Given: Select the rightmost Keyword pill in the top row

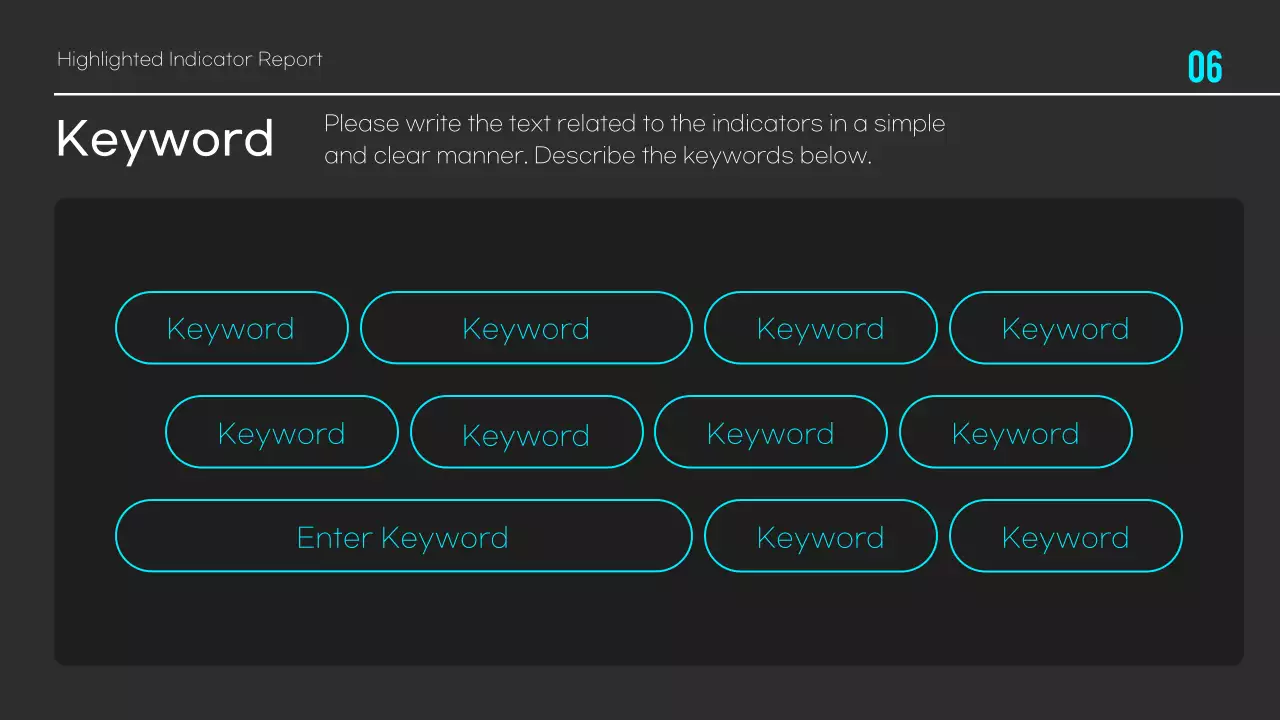Looking at the screenshot, I should pyautogui.click(x=1065, y=328).
